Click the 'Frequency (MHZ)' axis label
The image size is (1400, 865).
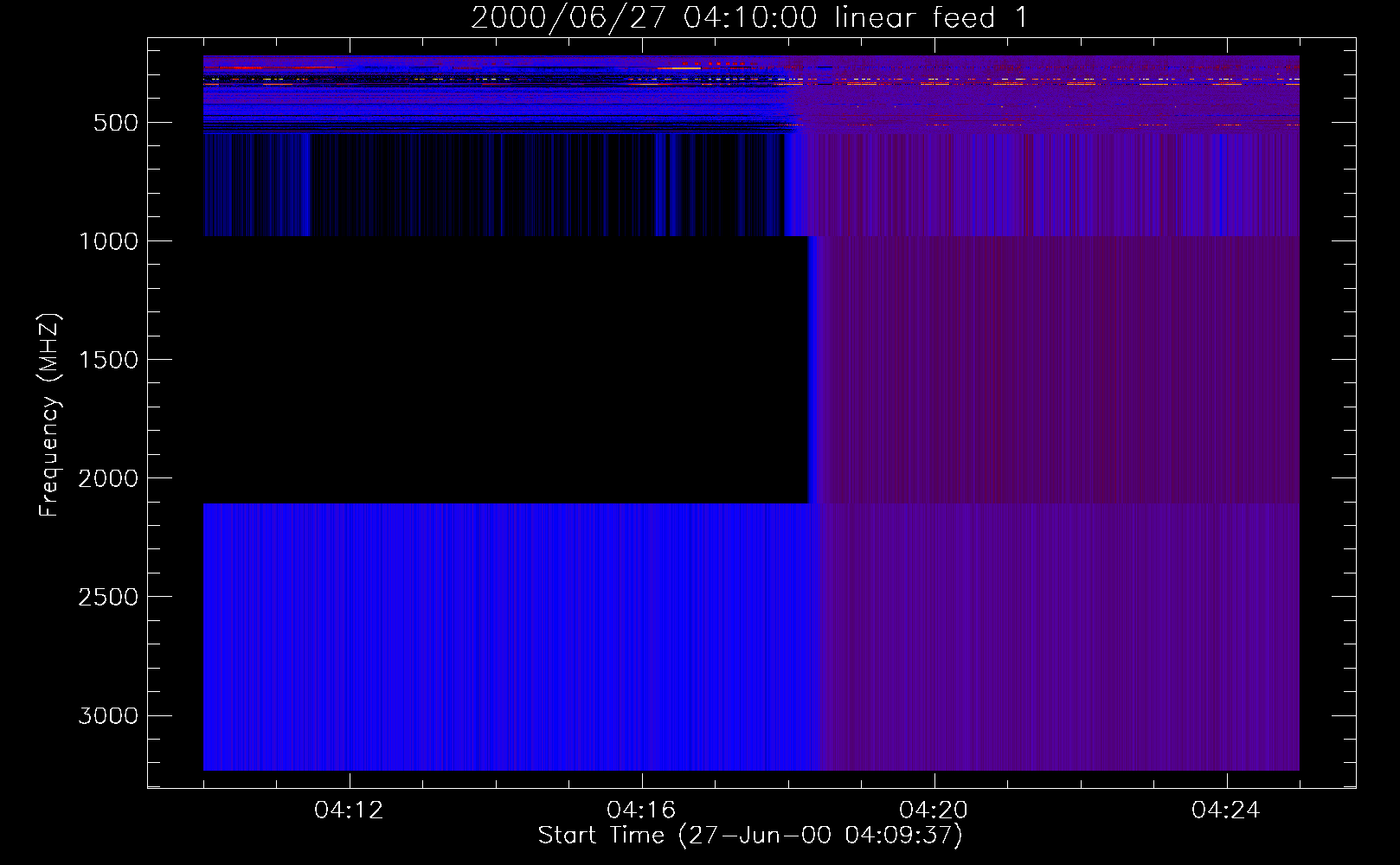click(50, 415)
